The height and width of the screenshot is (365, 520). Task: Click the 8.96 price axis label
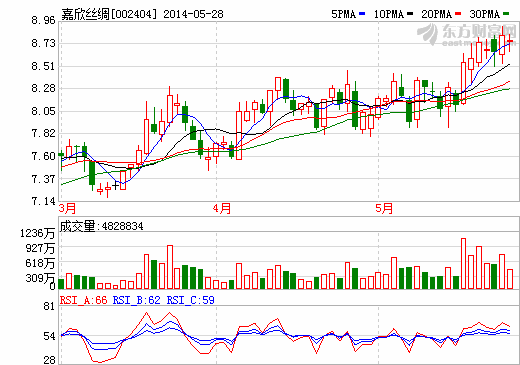point(43,21)
